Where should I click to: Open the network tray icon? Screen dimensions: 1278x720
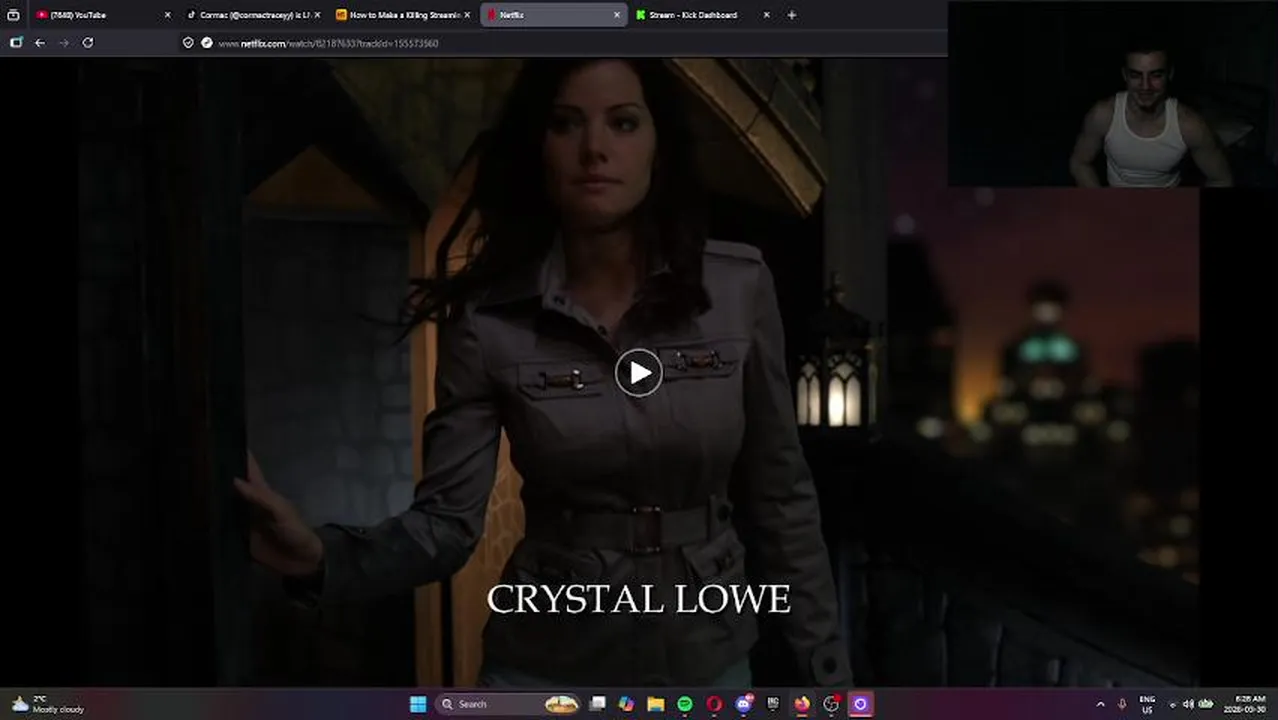pos(1173,704)
